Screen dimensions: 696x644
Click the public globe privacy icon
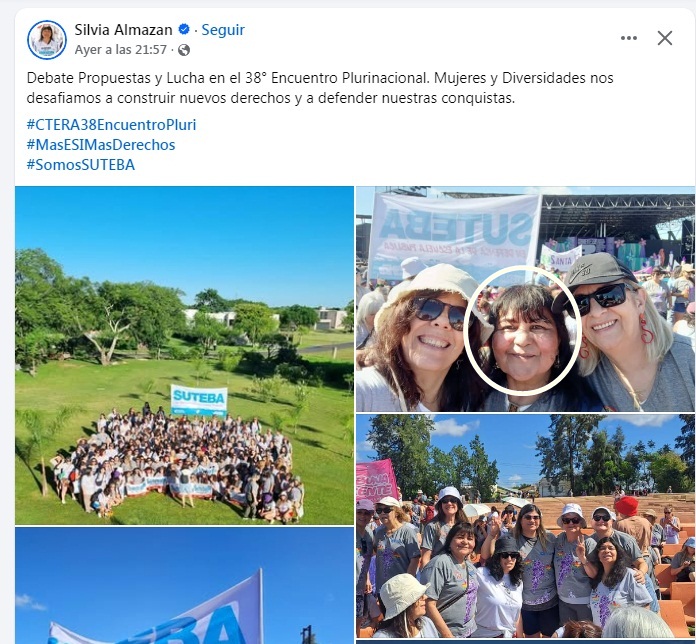coord(184,50)
